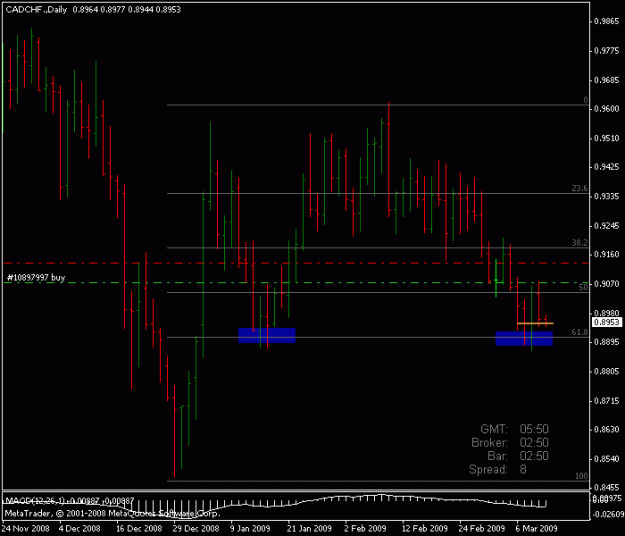Click the GMT: 05:50 readout
Viewport: 625px width, 536px height.
pos(514,429)
